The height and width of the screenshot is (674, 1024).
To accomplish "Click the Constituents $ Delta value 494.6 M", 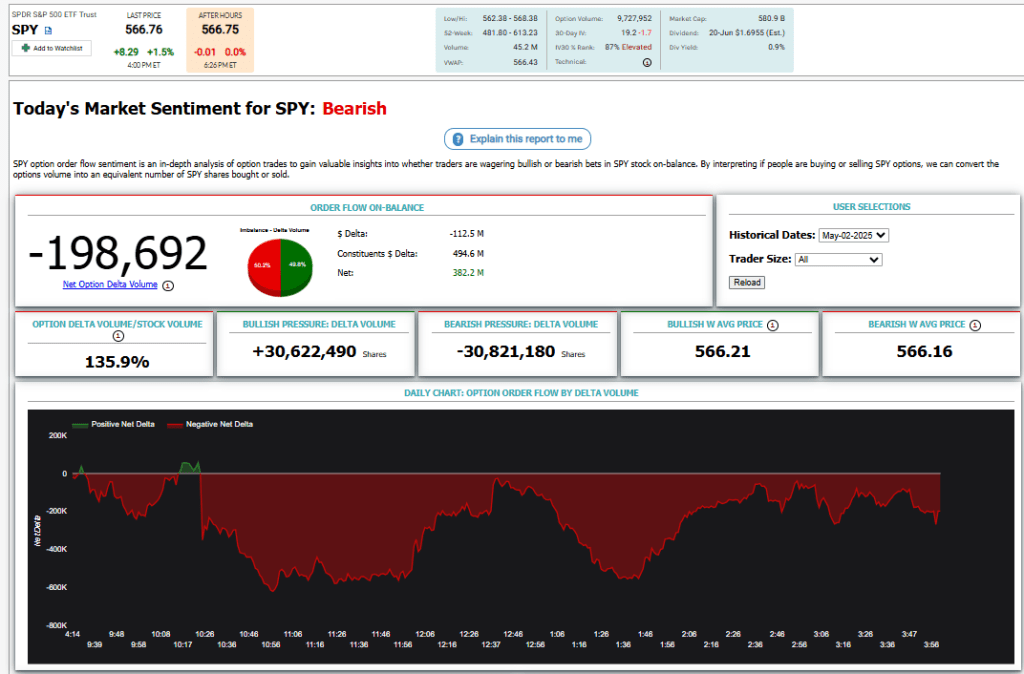I will [x=468, y=253].
